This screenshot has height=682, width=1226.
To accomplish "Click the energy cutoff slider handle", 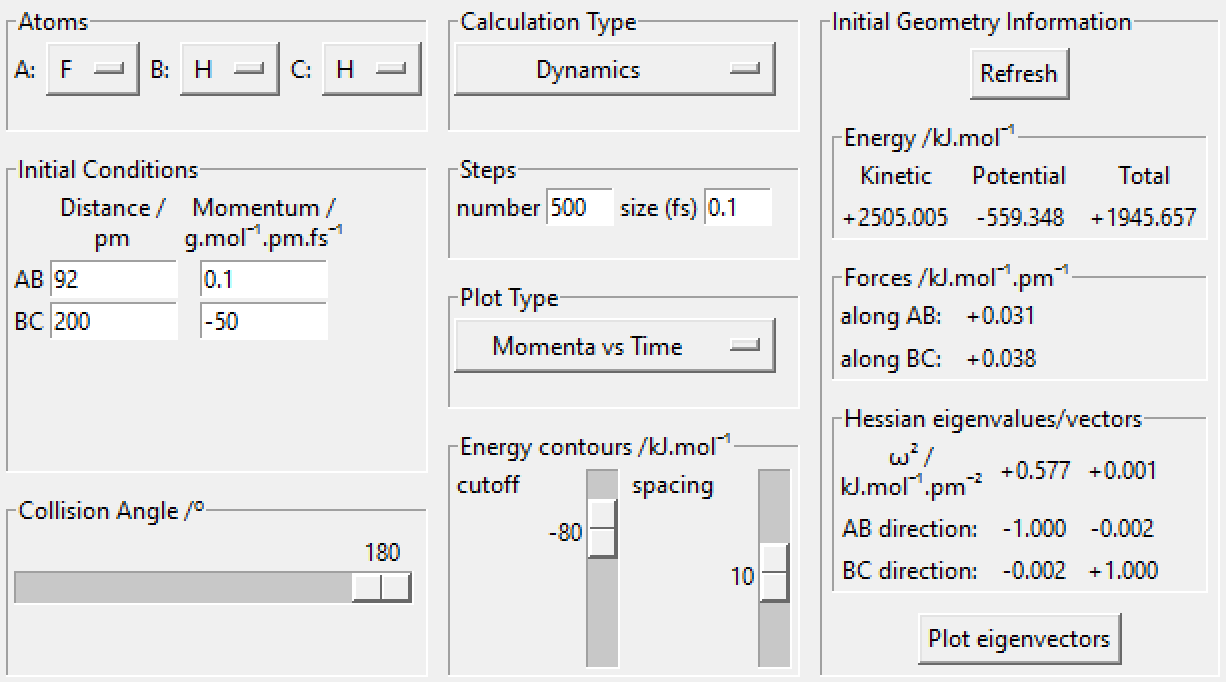I will pos(602,528).
